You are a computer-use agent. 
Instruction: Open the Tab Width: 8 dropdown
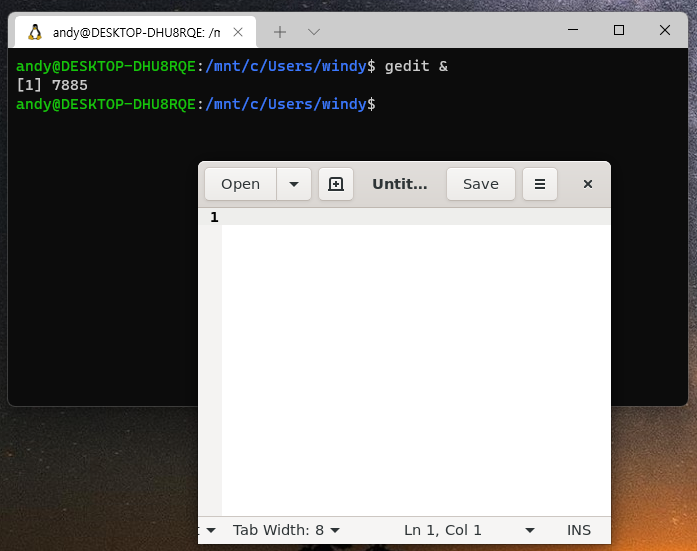point(286,530)
